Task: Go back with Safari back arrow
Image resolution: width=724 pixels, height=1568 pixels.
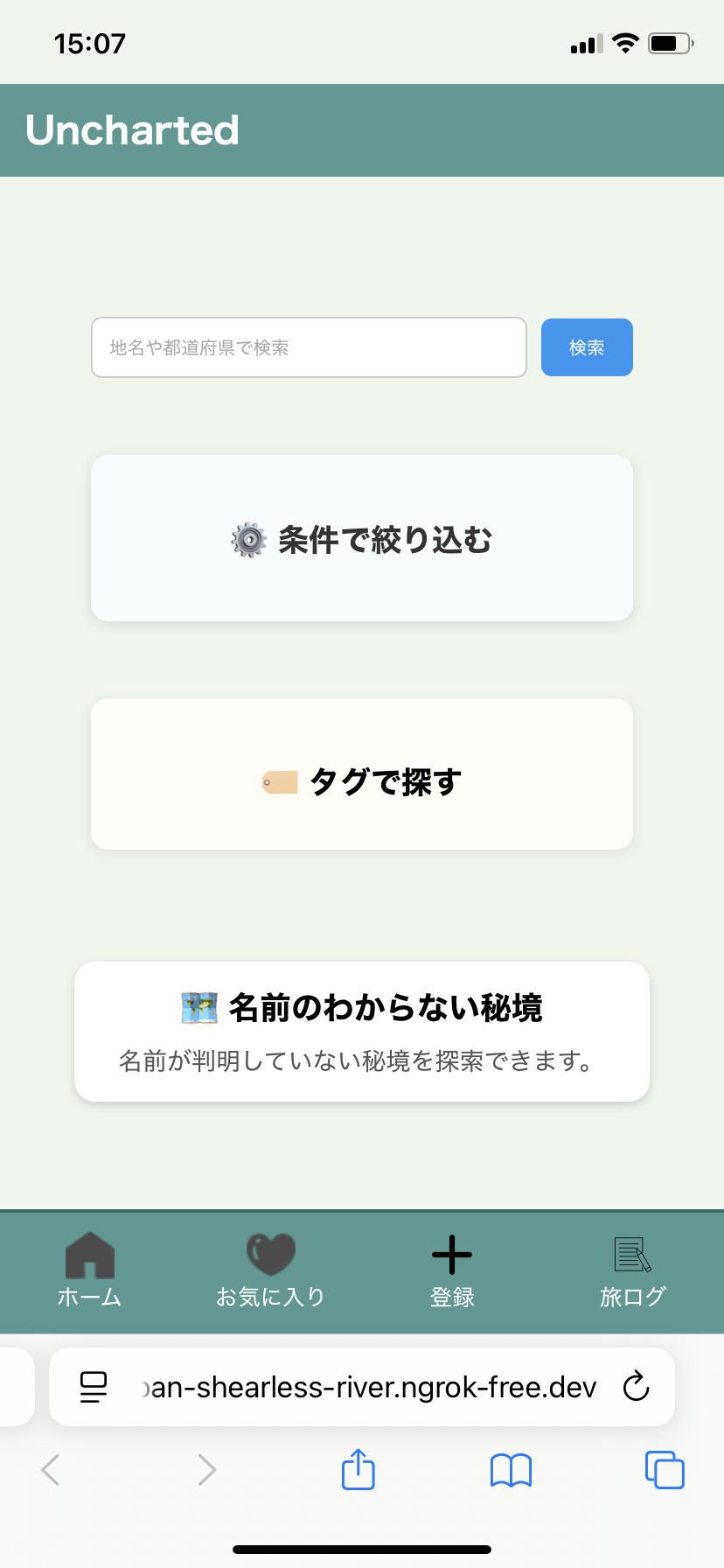Action: (x=51, y=1470)
